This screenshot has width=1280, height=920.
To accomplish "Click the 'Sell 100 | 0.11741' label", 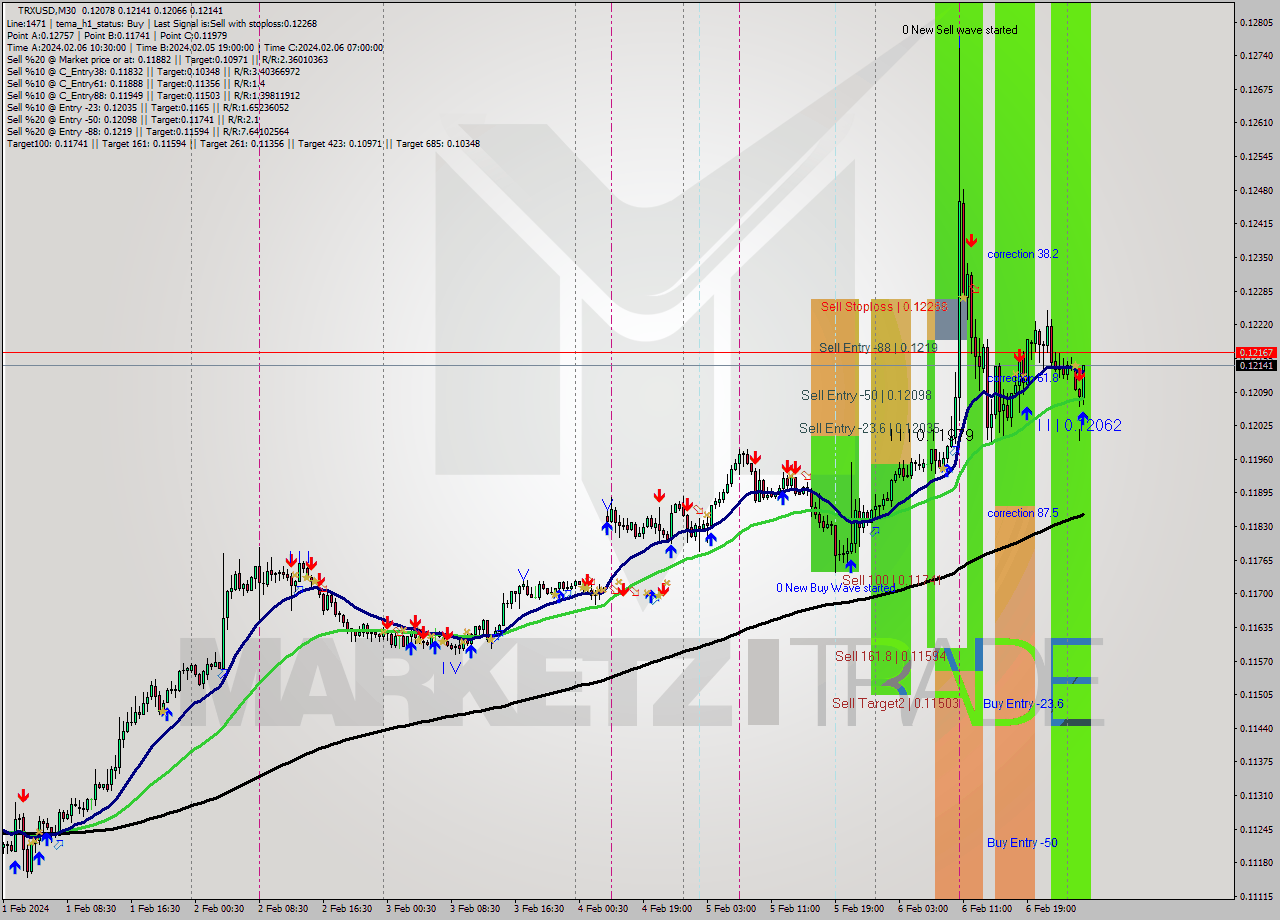I will click(890, 580).
